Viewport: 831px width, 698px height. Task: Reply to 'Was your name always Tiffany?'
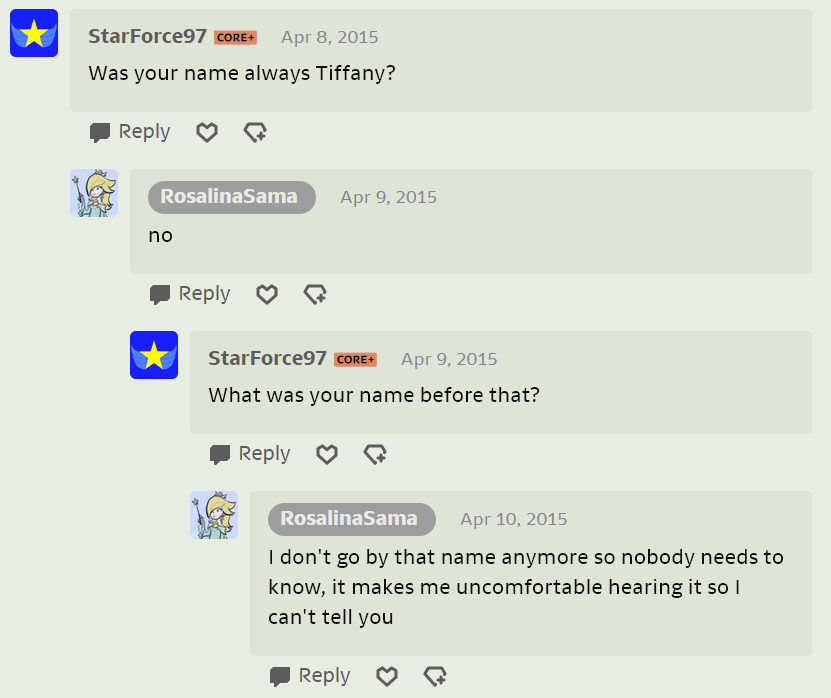coord(130,132)
